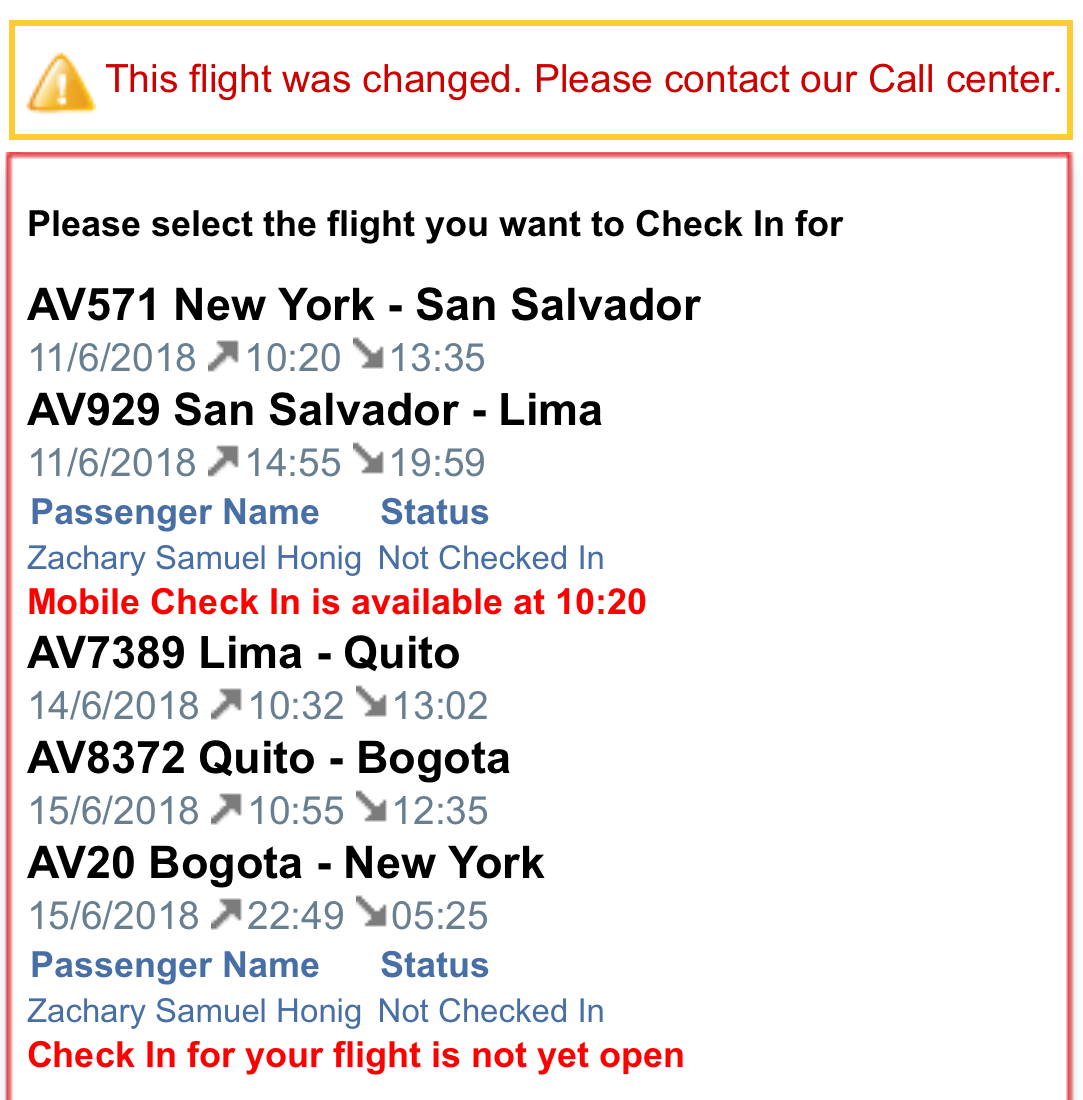Click the flight changed call center warning
1083x1100 pixels.
coord(583,79)
